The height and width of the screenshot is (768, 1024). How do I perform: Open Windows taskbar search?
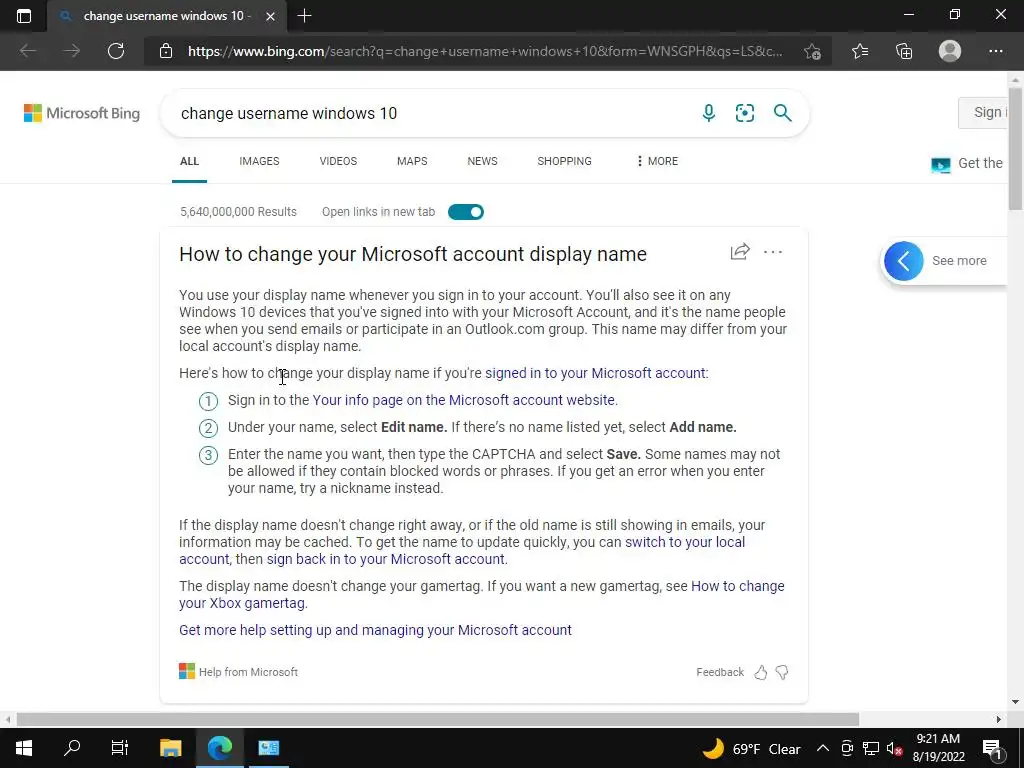(x=72, y=748)
